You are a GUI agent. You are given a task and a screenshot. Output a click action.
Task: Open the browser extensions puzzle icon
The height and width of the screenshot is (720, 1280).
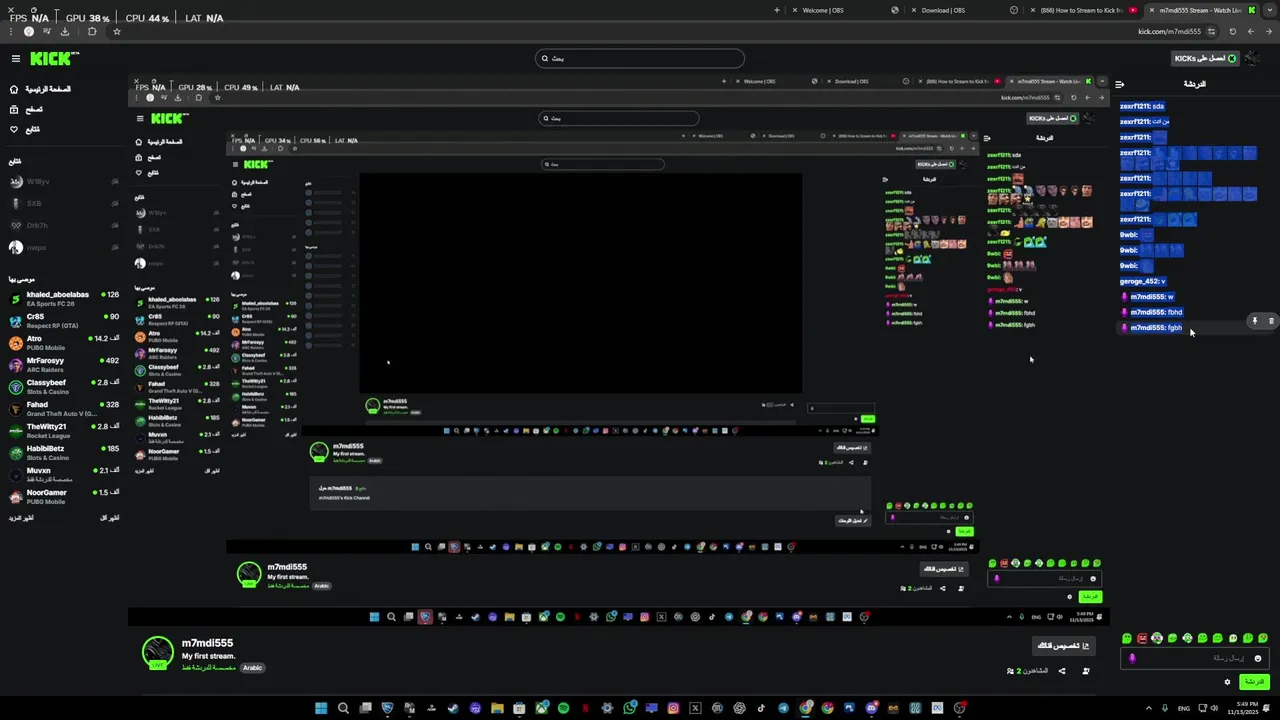click(92, 31)
